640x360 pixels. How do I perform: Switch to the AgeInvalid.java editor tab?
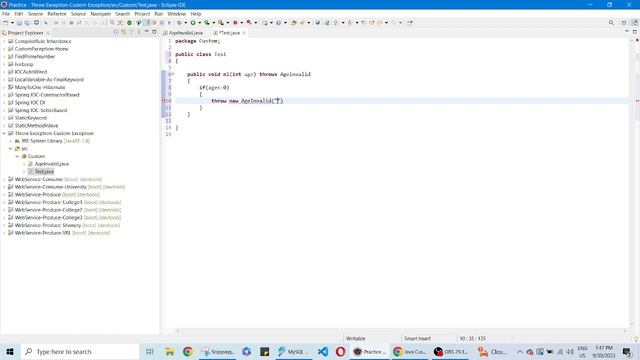183,33
